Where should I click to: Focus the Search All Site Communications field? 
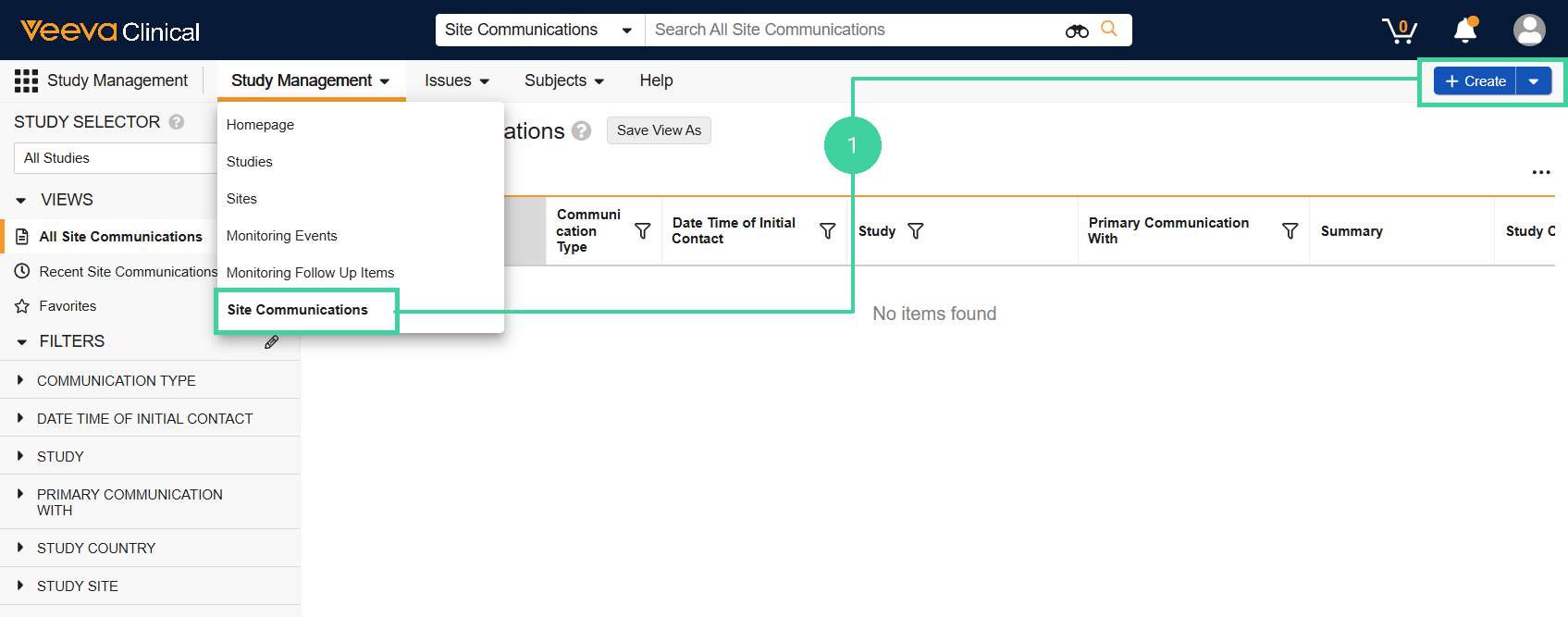[856, 30]
